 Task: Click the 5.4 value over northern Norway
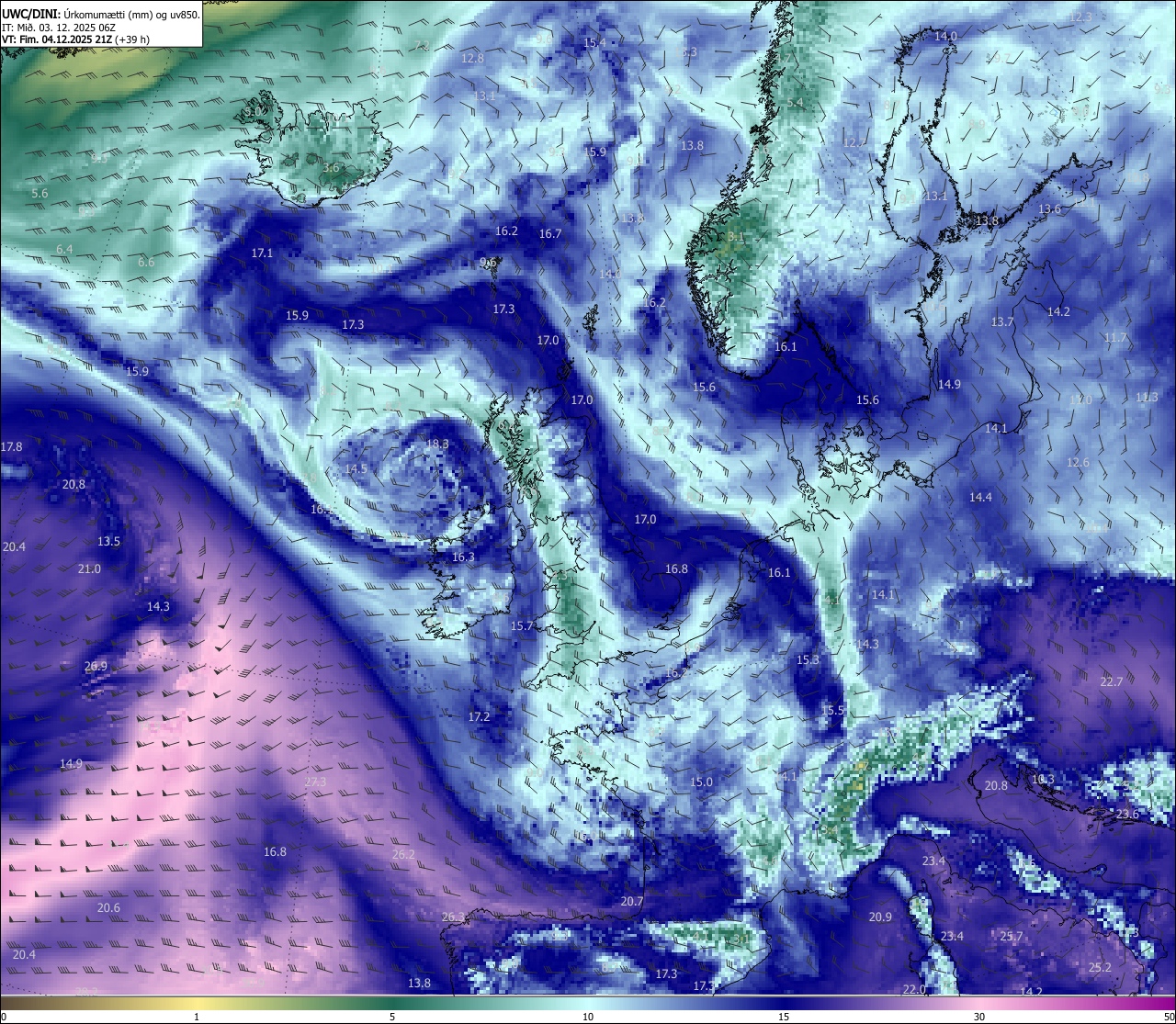click(795, 103)
